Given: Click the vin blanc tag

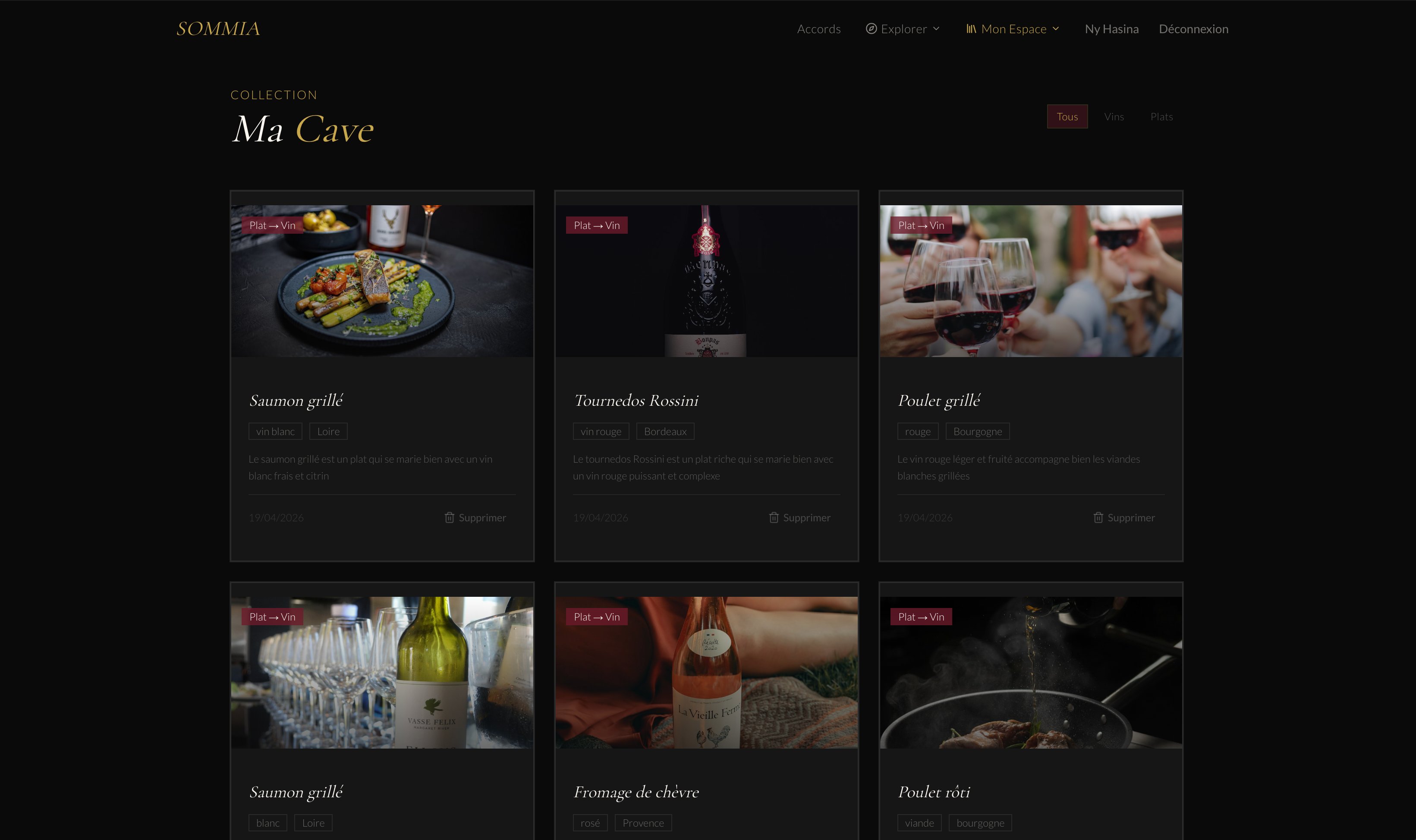Looking at the screenshot, I should 275,431.
